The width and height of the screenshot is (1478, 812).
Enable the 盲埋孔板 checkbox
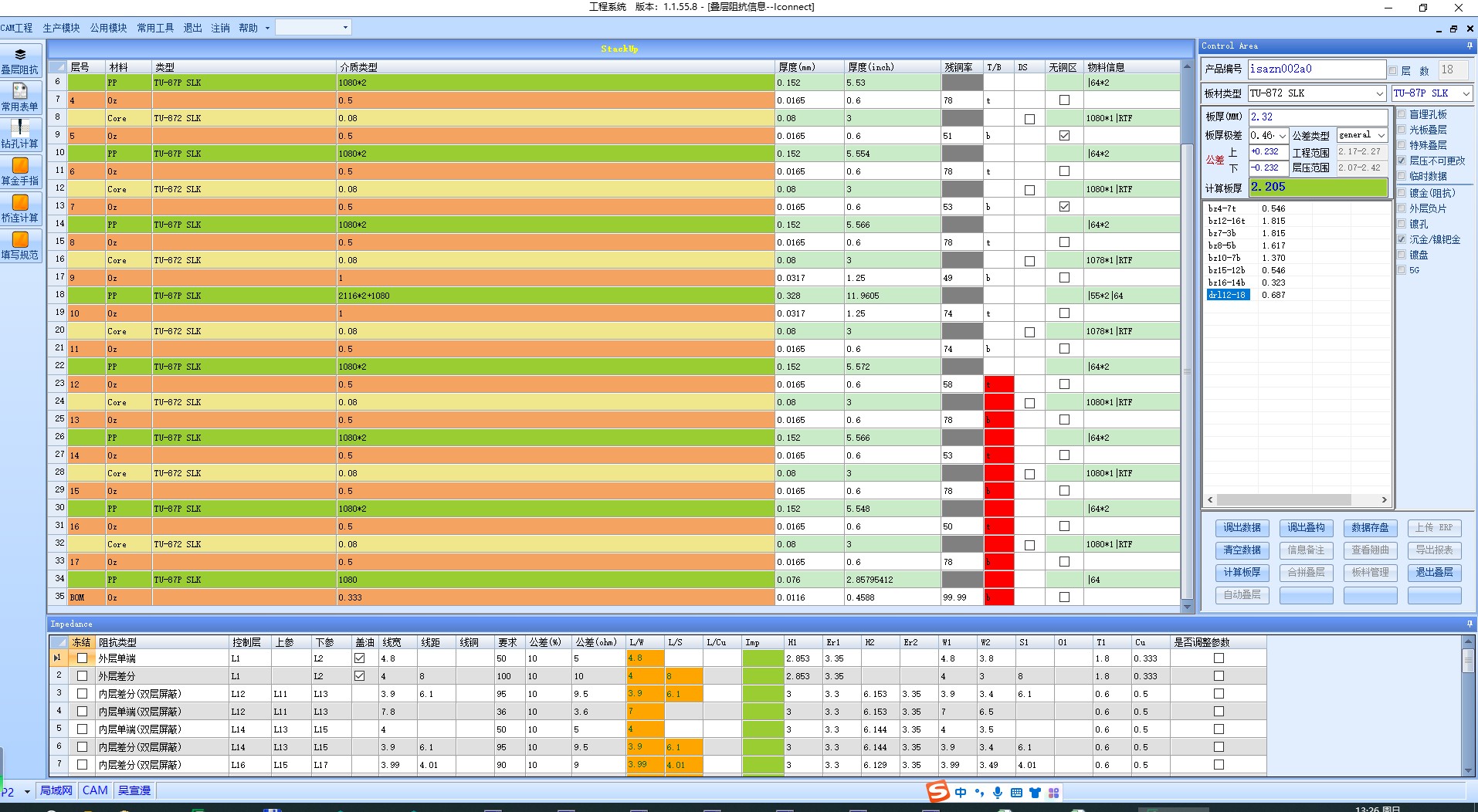(1402, 114)
